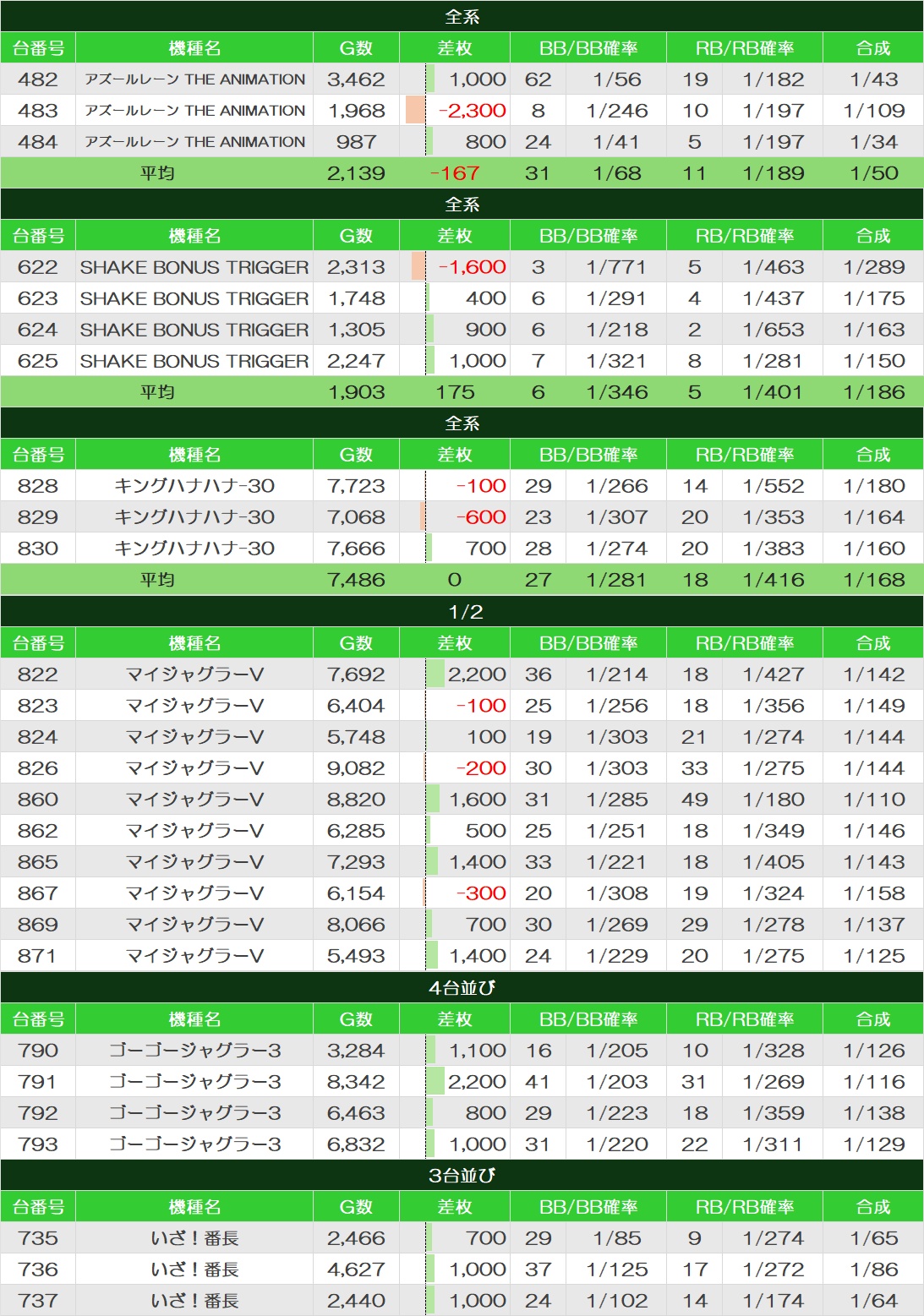
Task: Select RB probability 1/311
Action: click(774, 1144)
